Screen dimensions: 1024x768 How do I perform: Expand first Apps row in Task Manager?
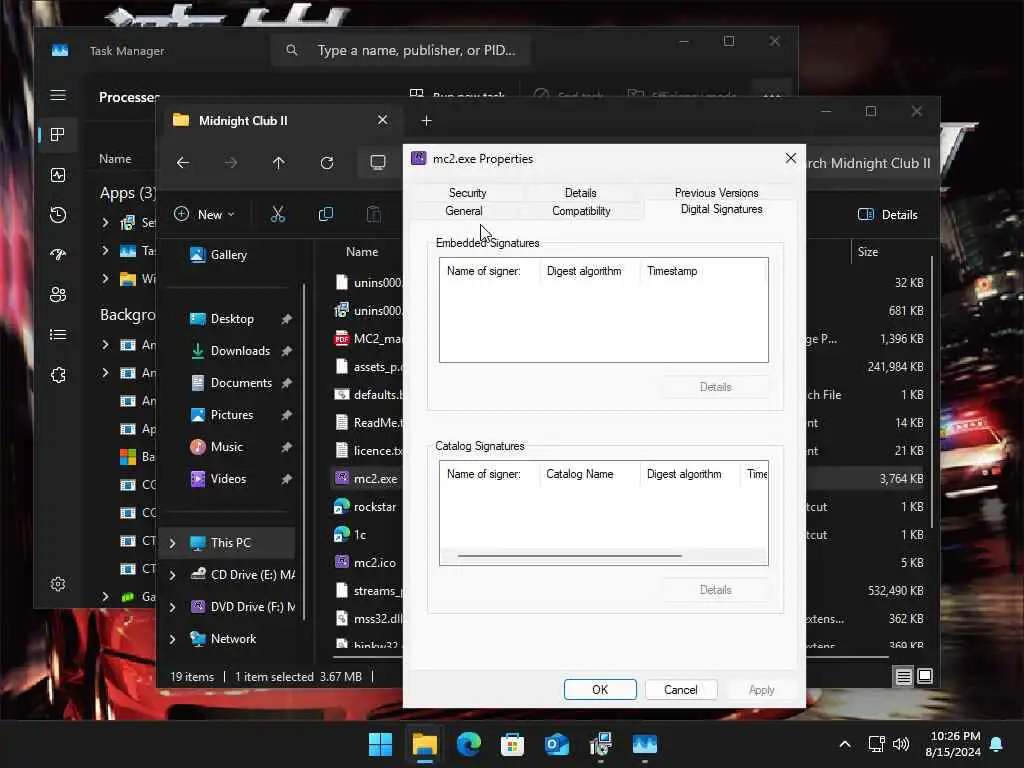(x=105, y=223)
